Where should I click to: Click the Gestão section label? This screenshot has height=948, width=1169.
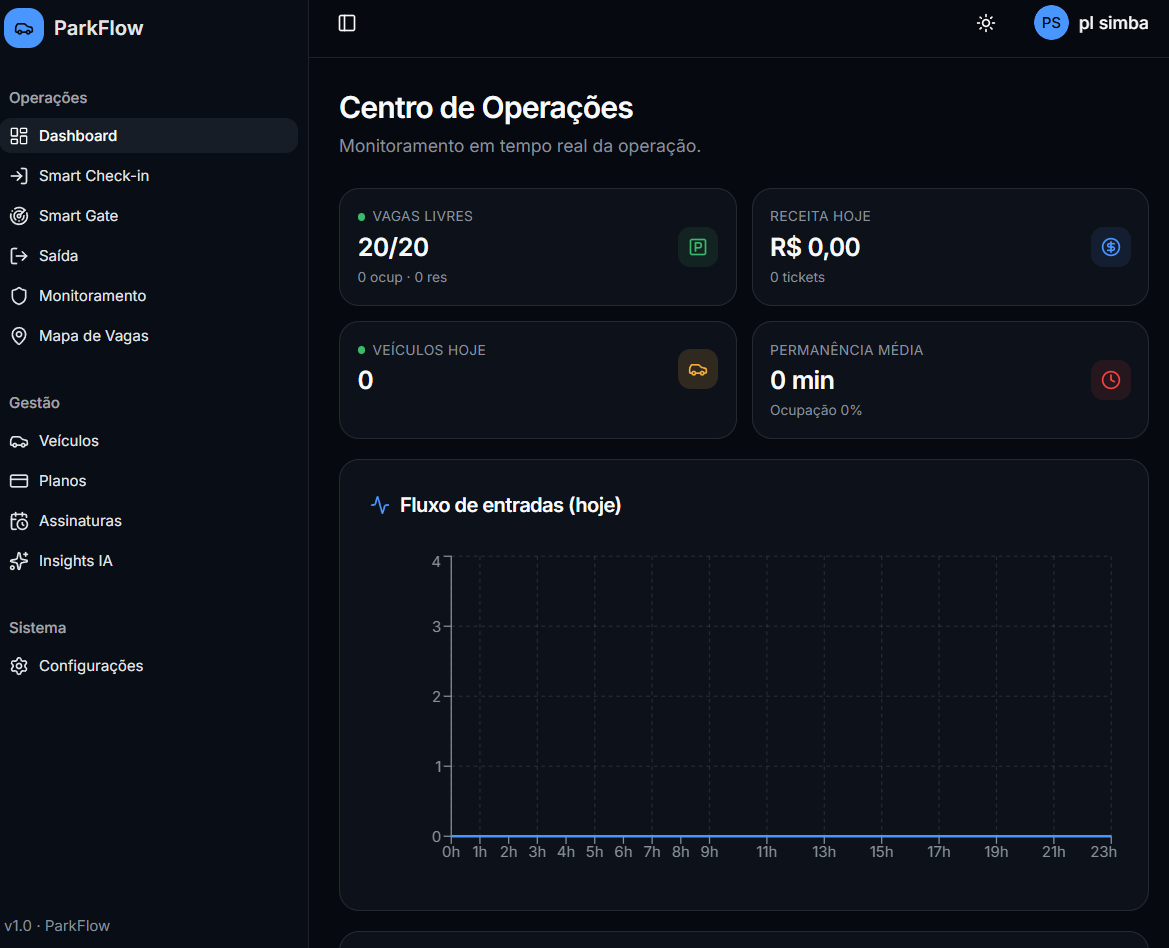point(34,403)
